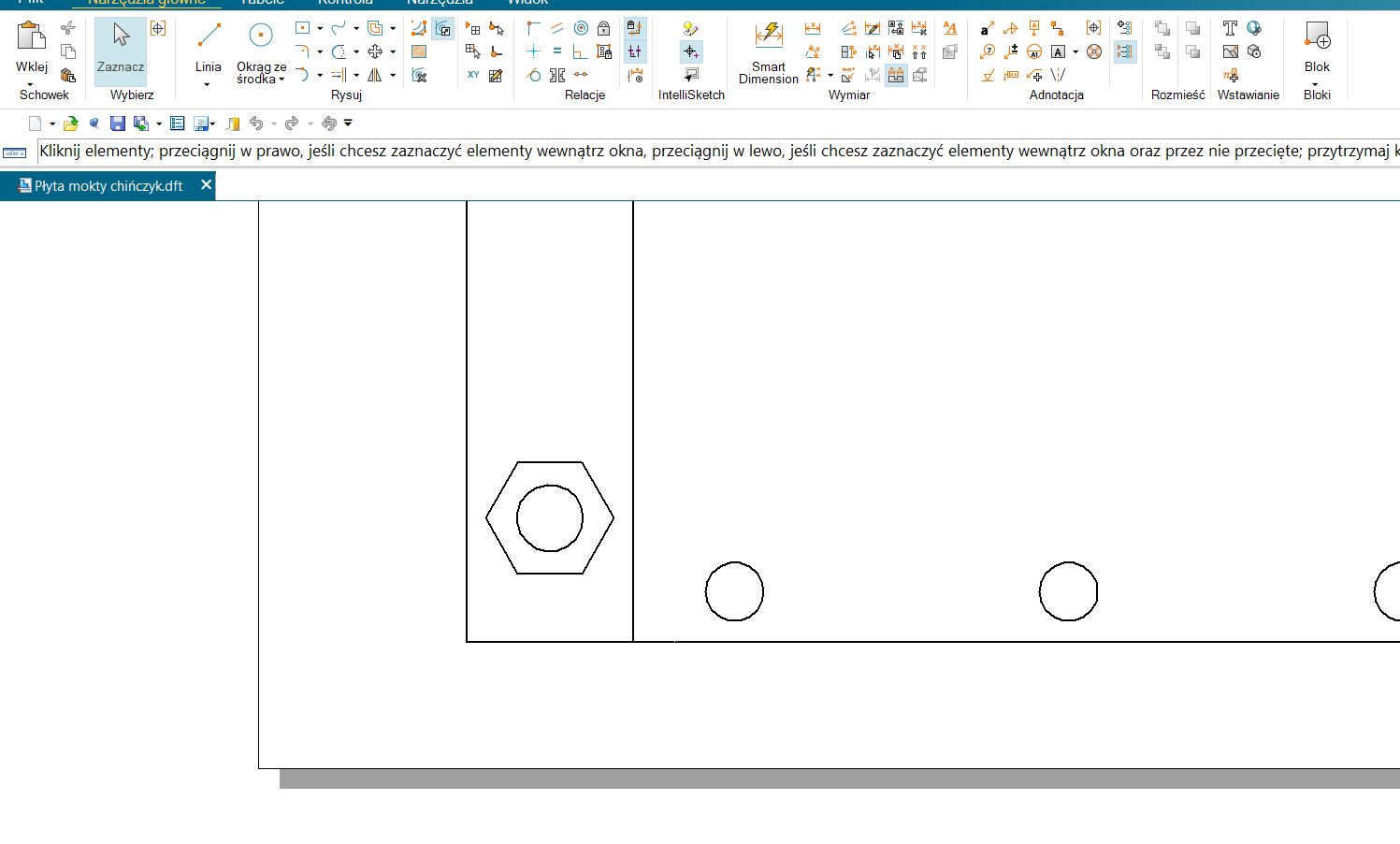Click the Wklej paste icon
Screen dimensions: 1400x844
(32, 36)
